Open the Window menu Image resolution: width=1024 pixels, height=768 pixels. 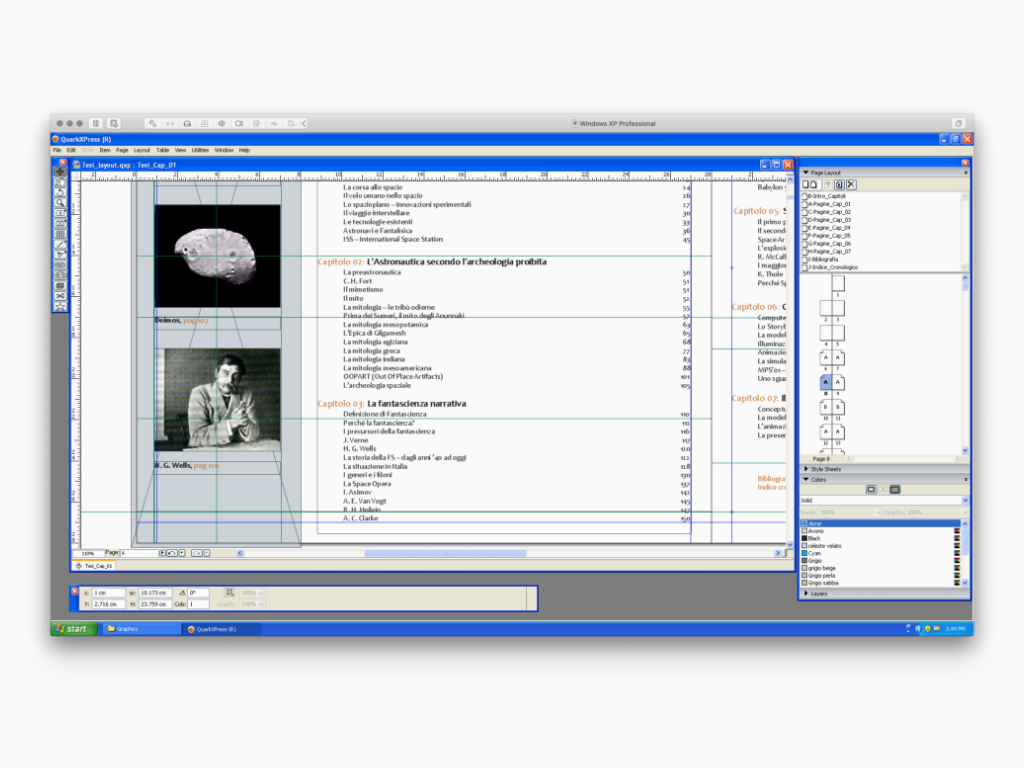(x=224, y=150)
